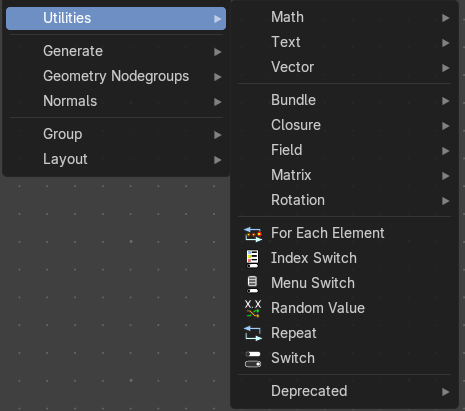Click the Repeat loop icon
The height and width of the screenshot is (411, 465).
(x=253, y=333)
